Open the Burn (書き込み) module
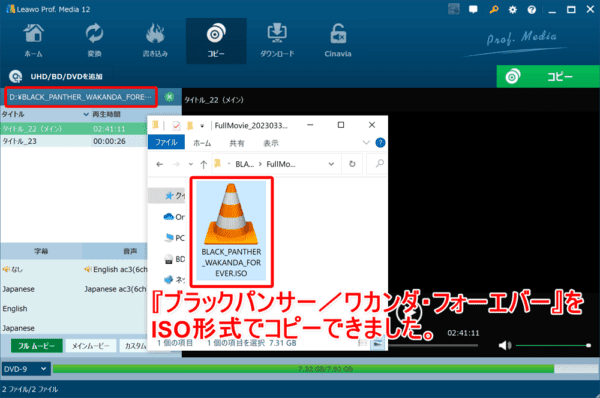This screenshot has height=398, width=600. [x=155, y=41]
